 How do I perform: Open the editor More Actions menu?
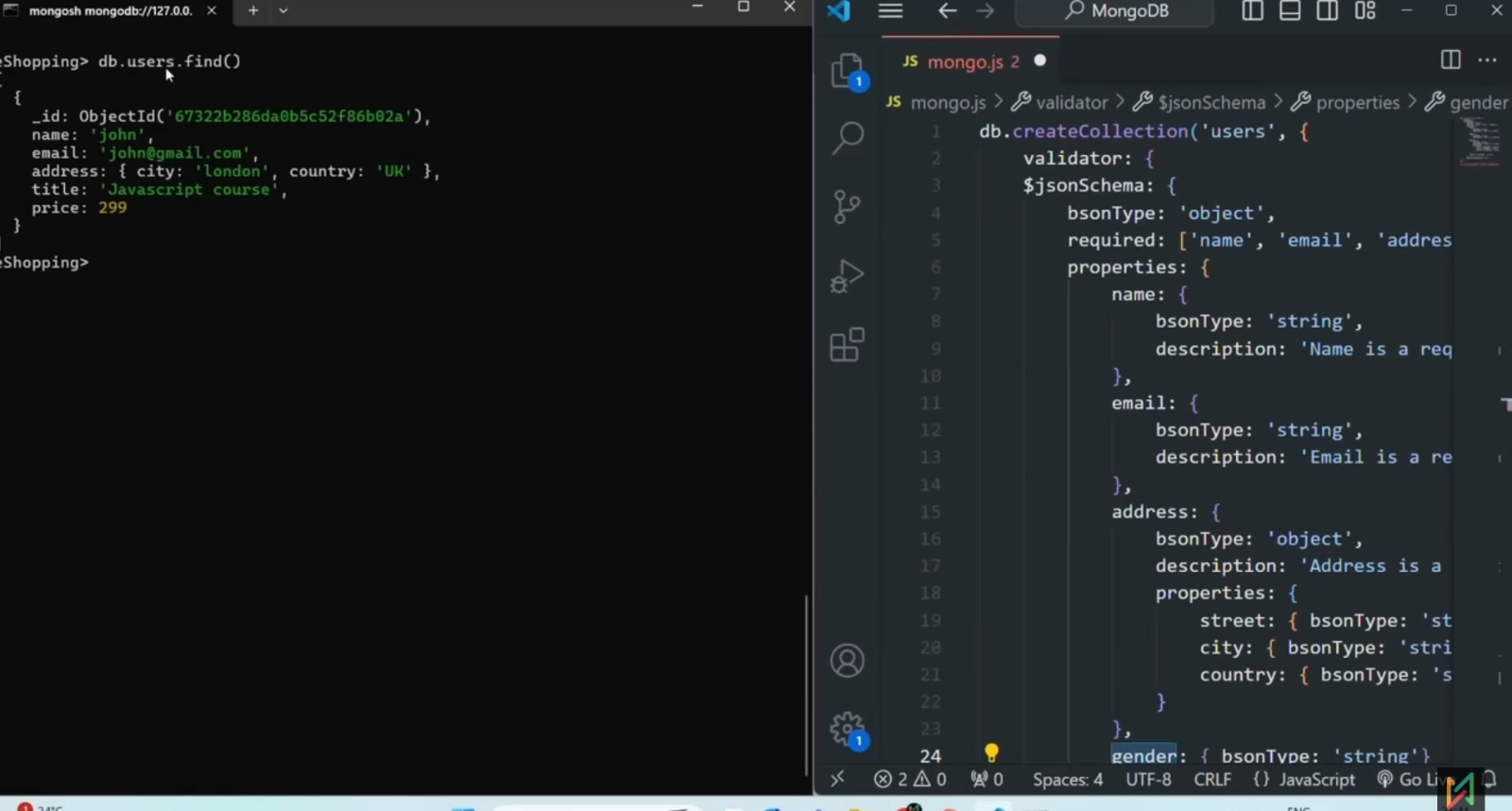pyautogui.click(x=1487, y=60)
